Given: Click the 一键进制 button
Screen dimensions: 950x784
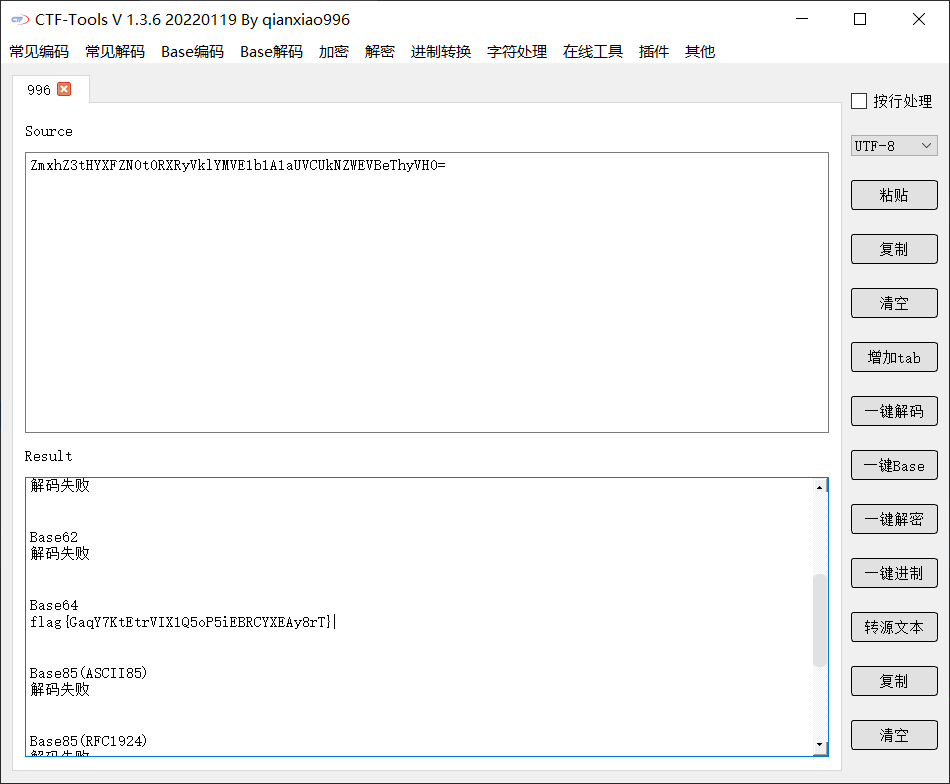Looking at the screenshot, I should [894, 573].
